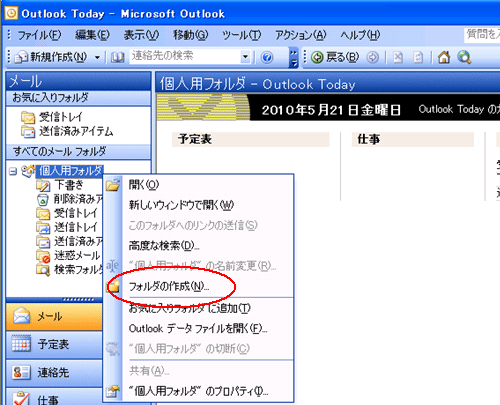The height and width of the screenshot is (405, 500).
Task: Choose 高度な検索(D) in context menu
Action: [198, 246]
